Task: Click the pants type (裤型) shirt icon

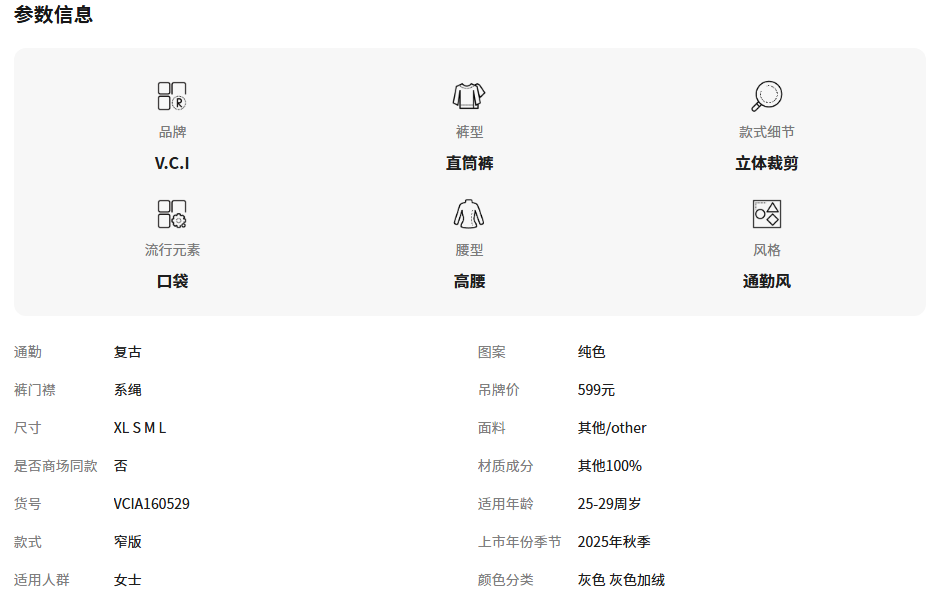Action: click(x=469, y=96)
